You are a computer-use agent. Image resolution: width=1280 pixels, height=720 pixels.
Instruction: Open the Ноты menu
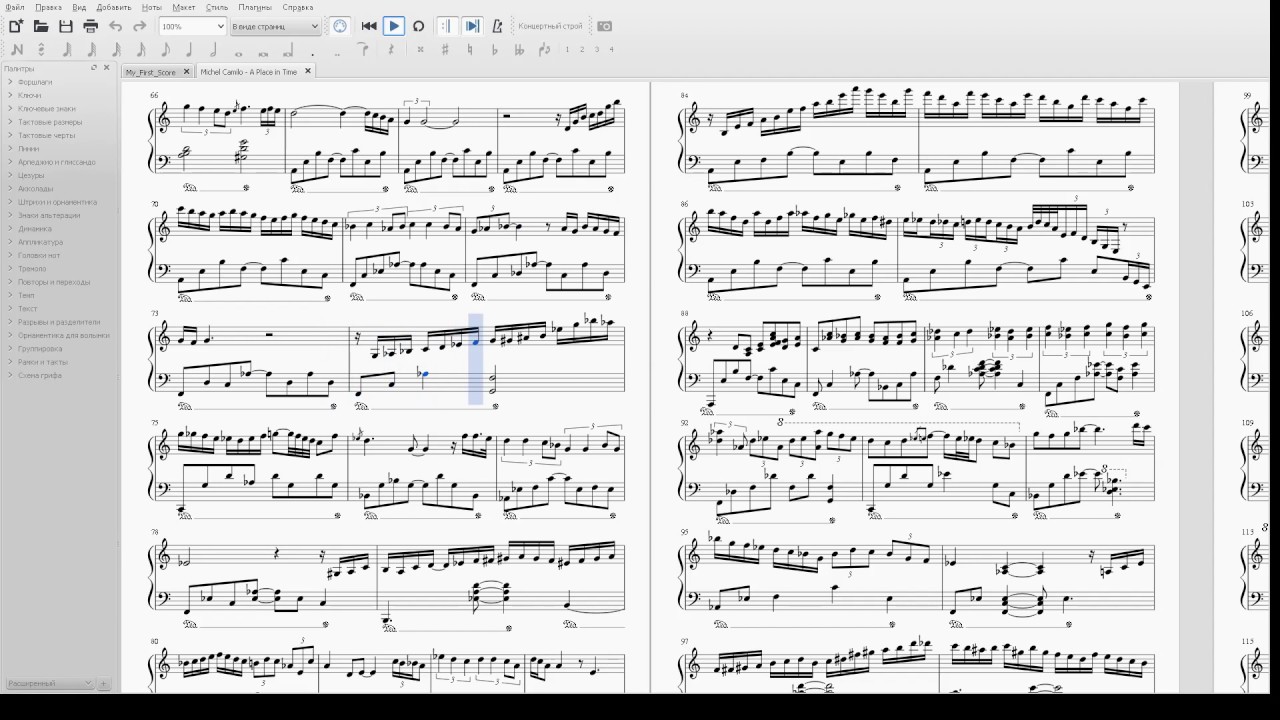[x=151, y=7]
